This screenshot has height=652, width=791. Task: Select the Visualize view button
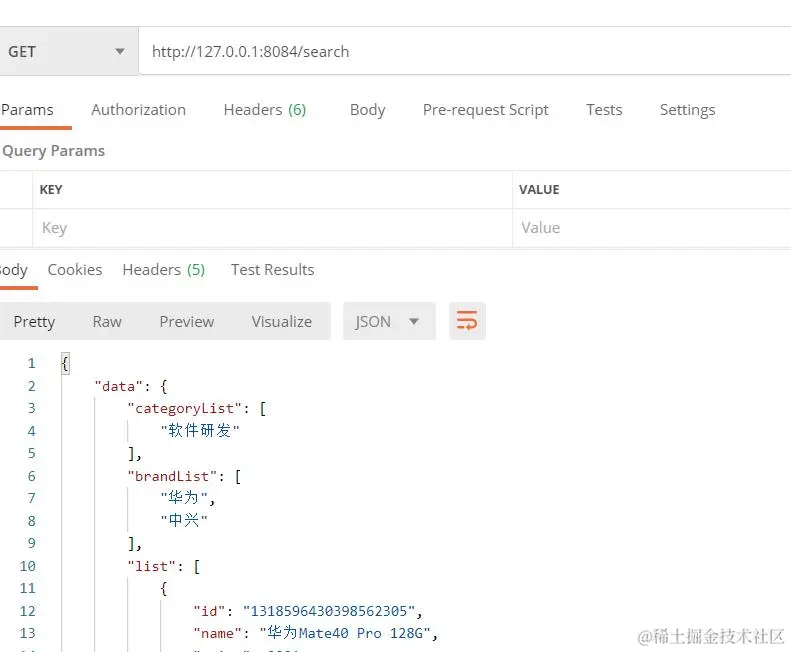(281, 321)
